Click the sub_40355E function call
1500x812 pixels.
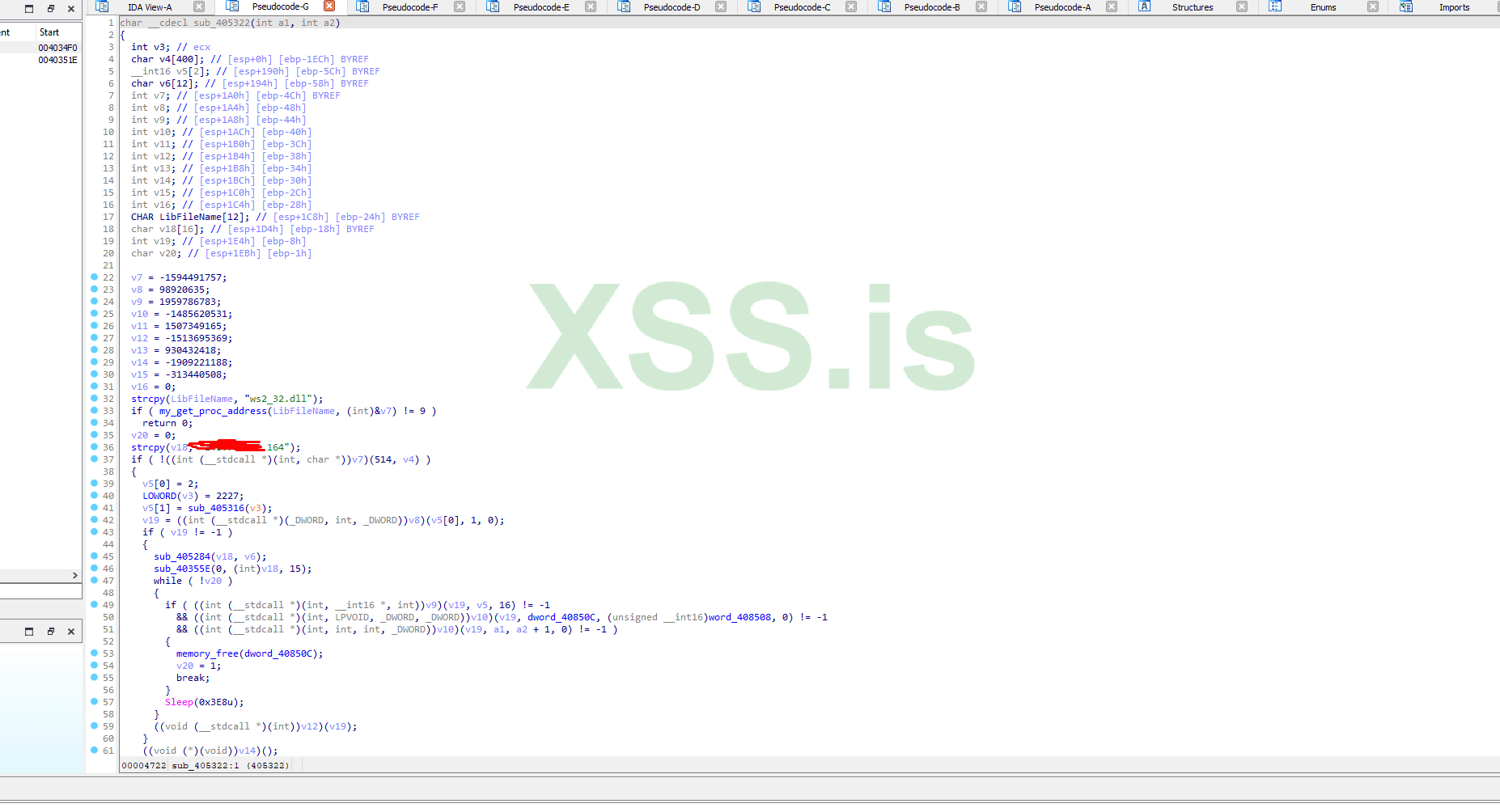point(182,569)
